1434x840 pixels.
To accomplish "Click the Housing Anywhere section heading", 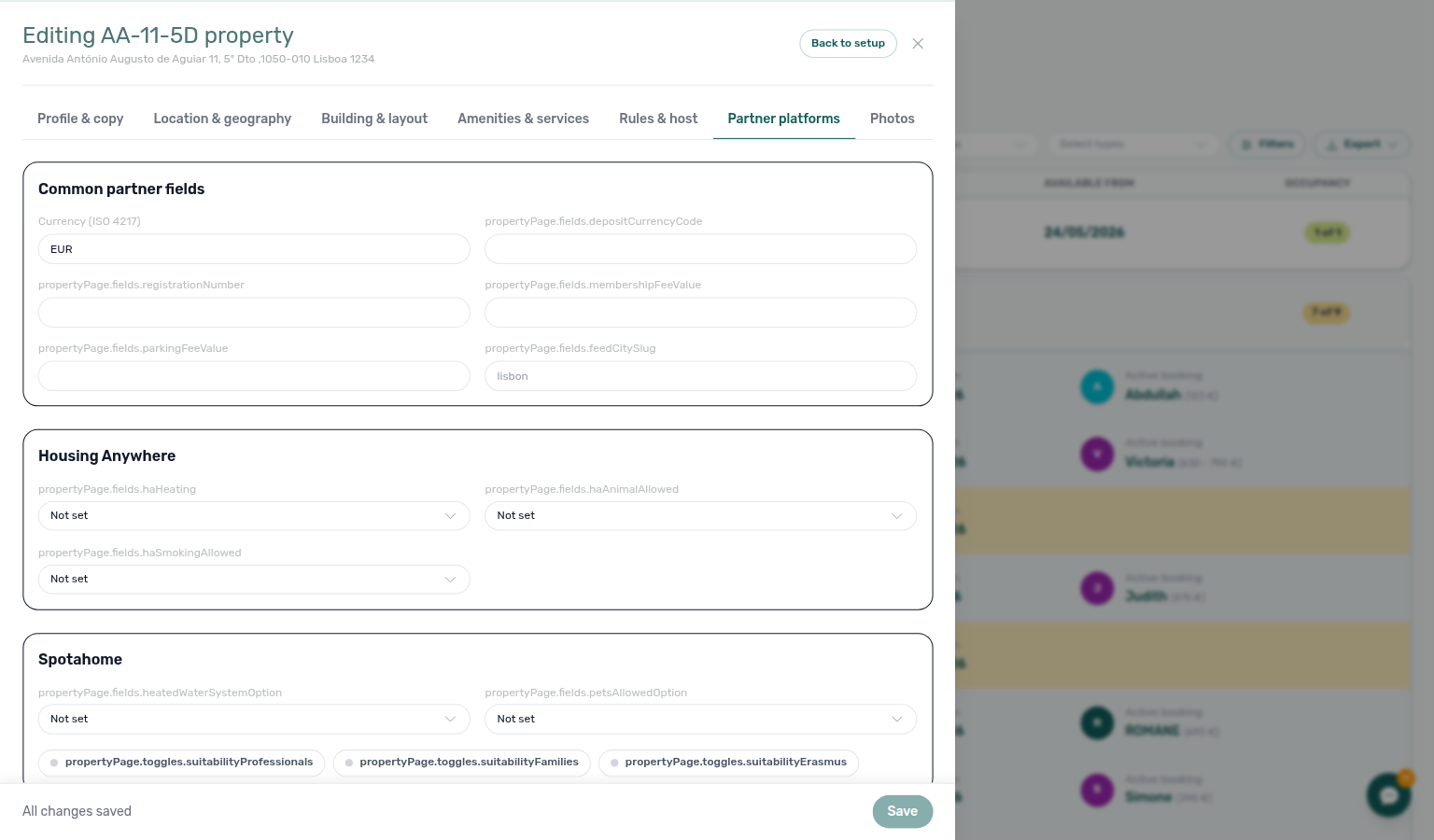I will tap(106, 455).
